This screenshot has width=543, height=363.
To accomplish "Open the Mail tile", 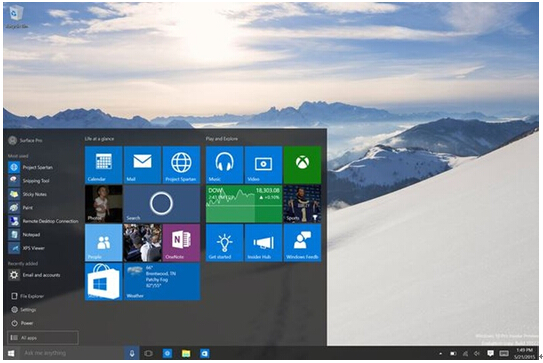I will [x=142, y=165].
